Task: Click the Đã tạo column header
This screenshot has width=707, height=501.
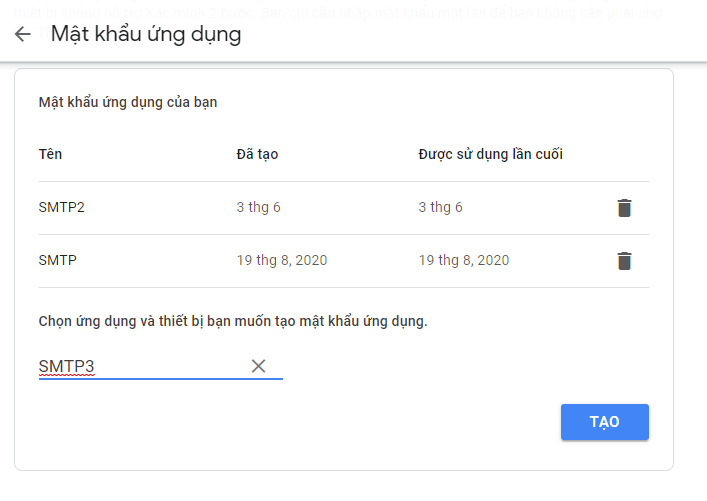Action: pyautogui.click(x=257, y=154)
